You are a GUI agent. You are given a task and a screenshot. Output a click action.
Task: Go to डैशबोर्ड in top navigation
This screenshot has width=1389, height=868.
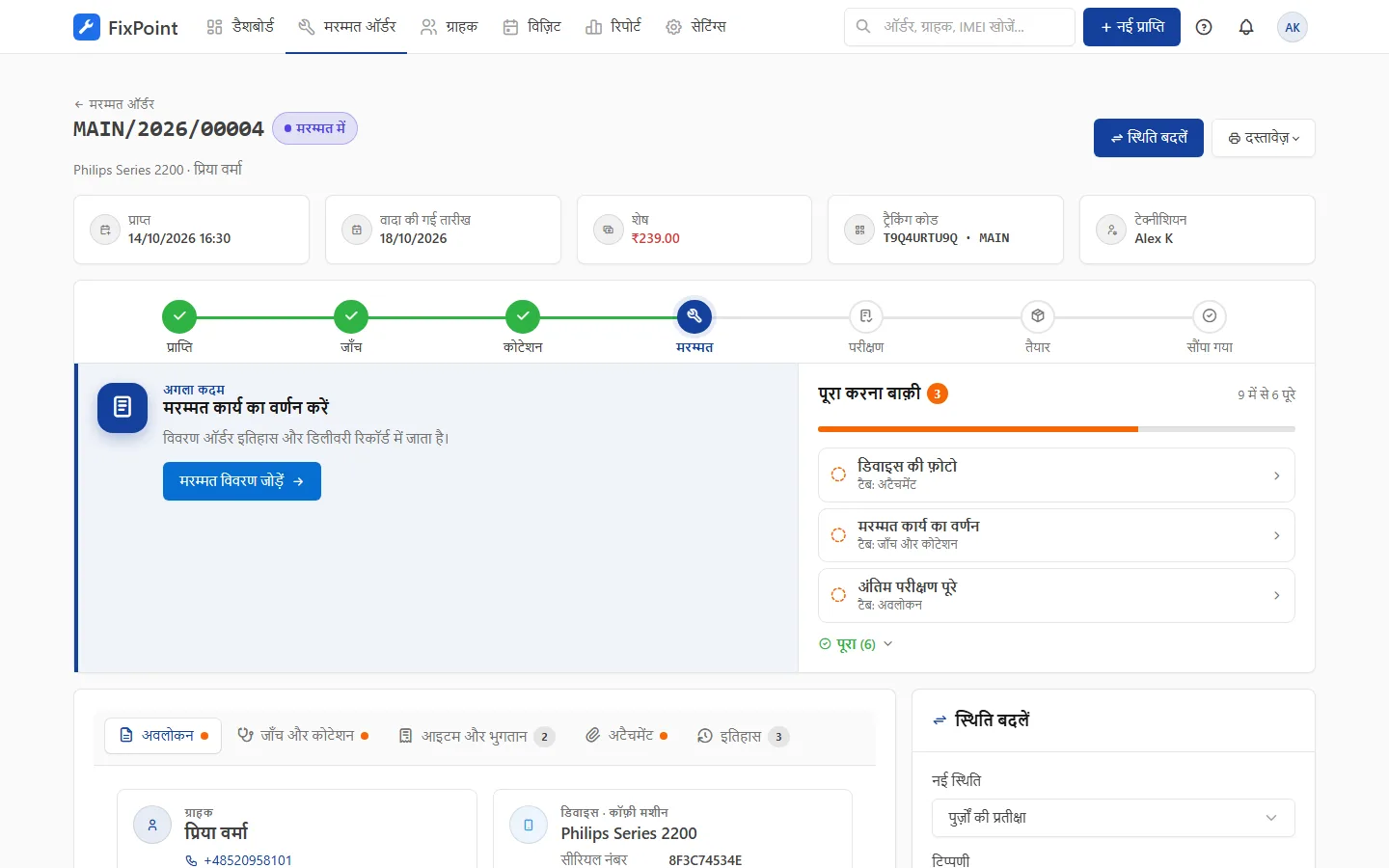240,27
